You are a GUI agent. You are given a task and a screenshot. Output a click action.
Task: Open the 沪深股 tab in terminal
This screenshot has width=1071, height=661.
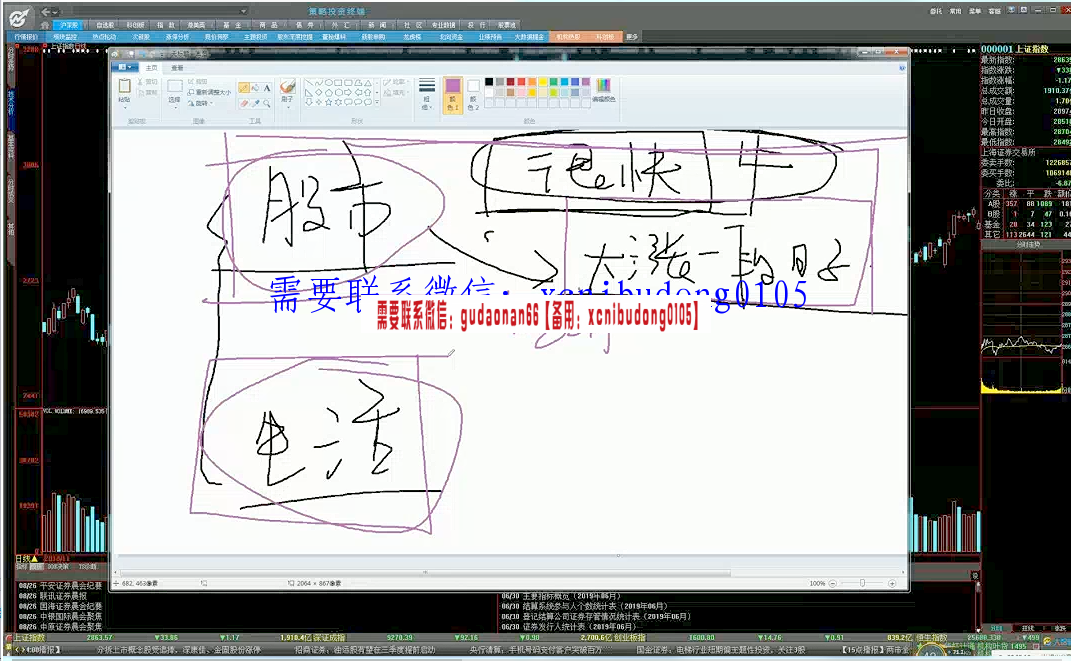point(69,25)
